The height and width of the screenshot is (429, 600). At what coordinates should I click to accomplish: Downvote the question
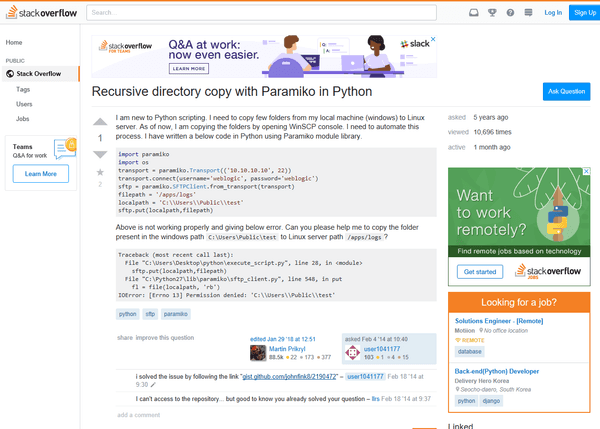click(x=99, y=154)
